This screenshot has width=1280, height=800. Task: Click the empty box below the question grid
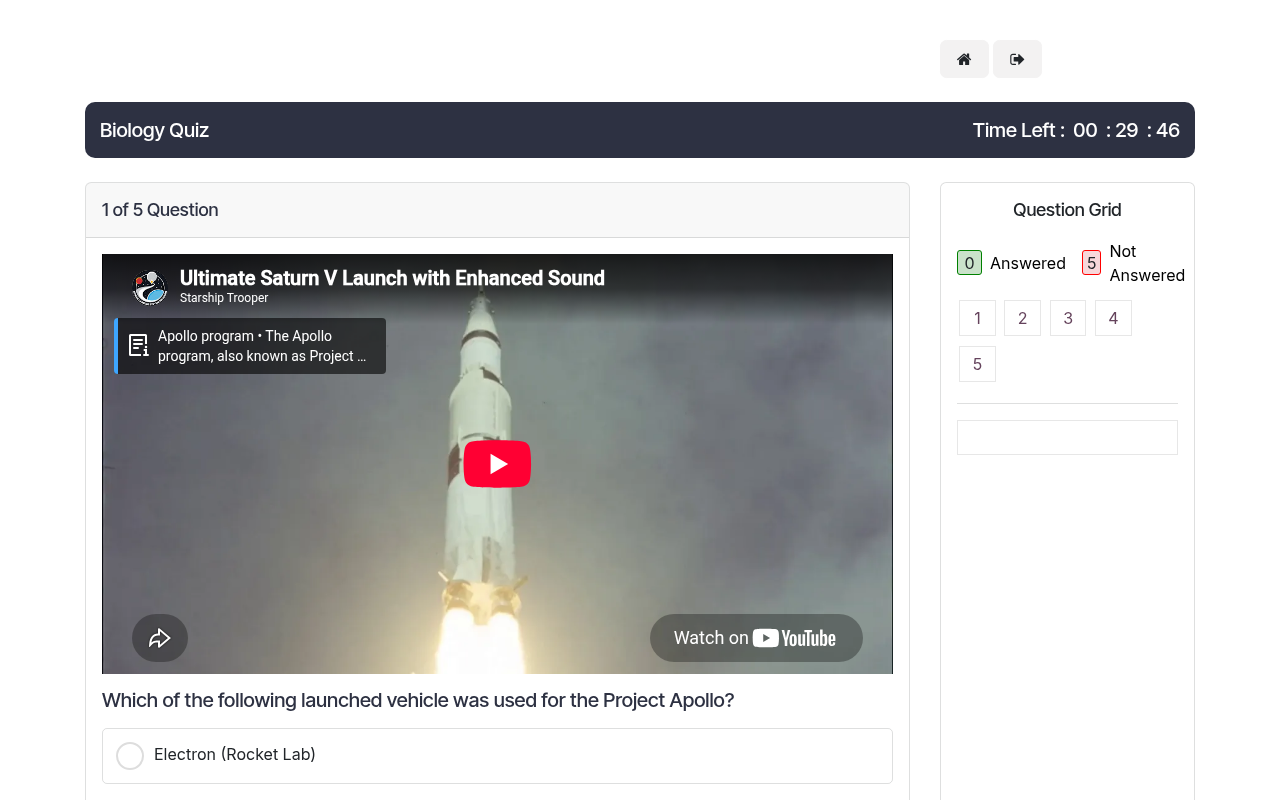pyautogui.click(x=1067, y=437)
